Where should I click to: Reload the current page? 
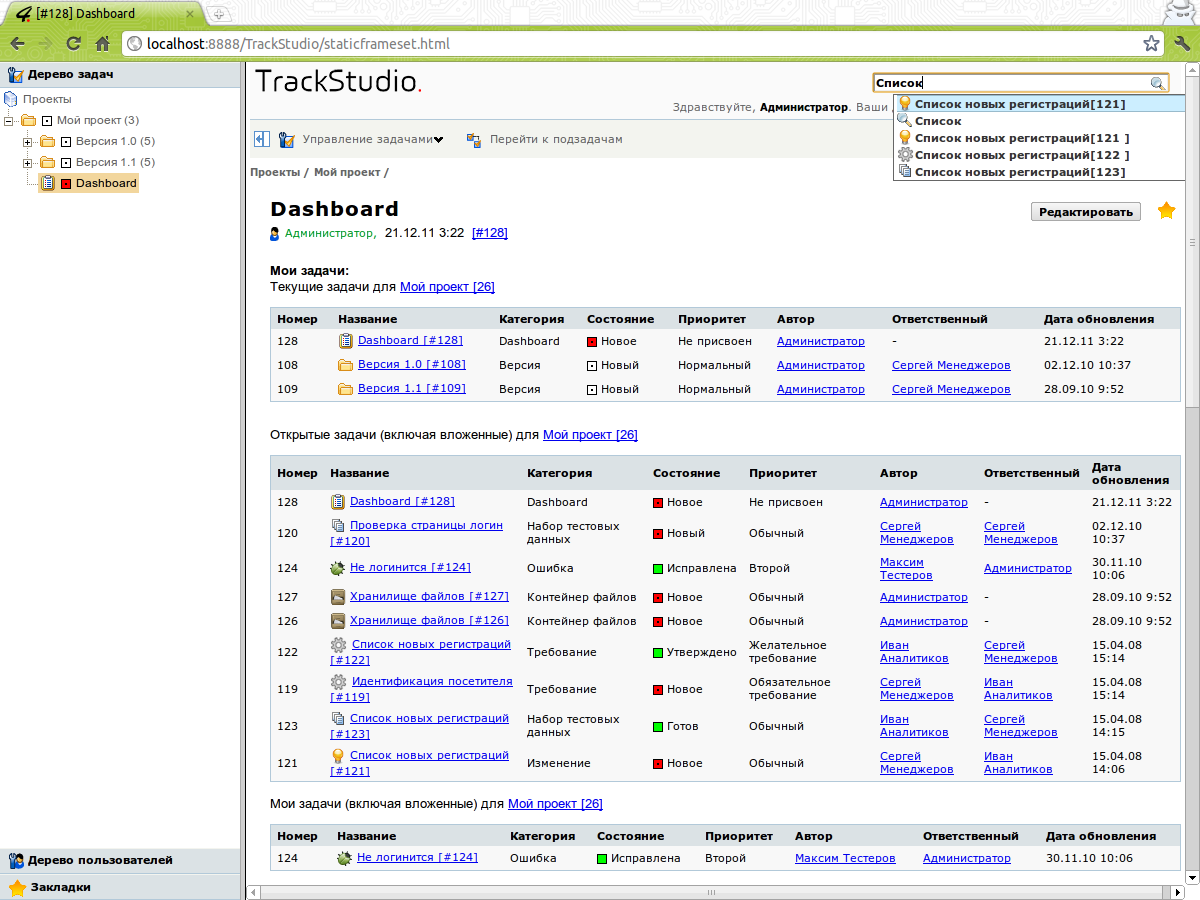pyautogui.click(x=73, y=44)
